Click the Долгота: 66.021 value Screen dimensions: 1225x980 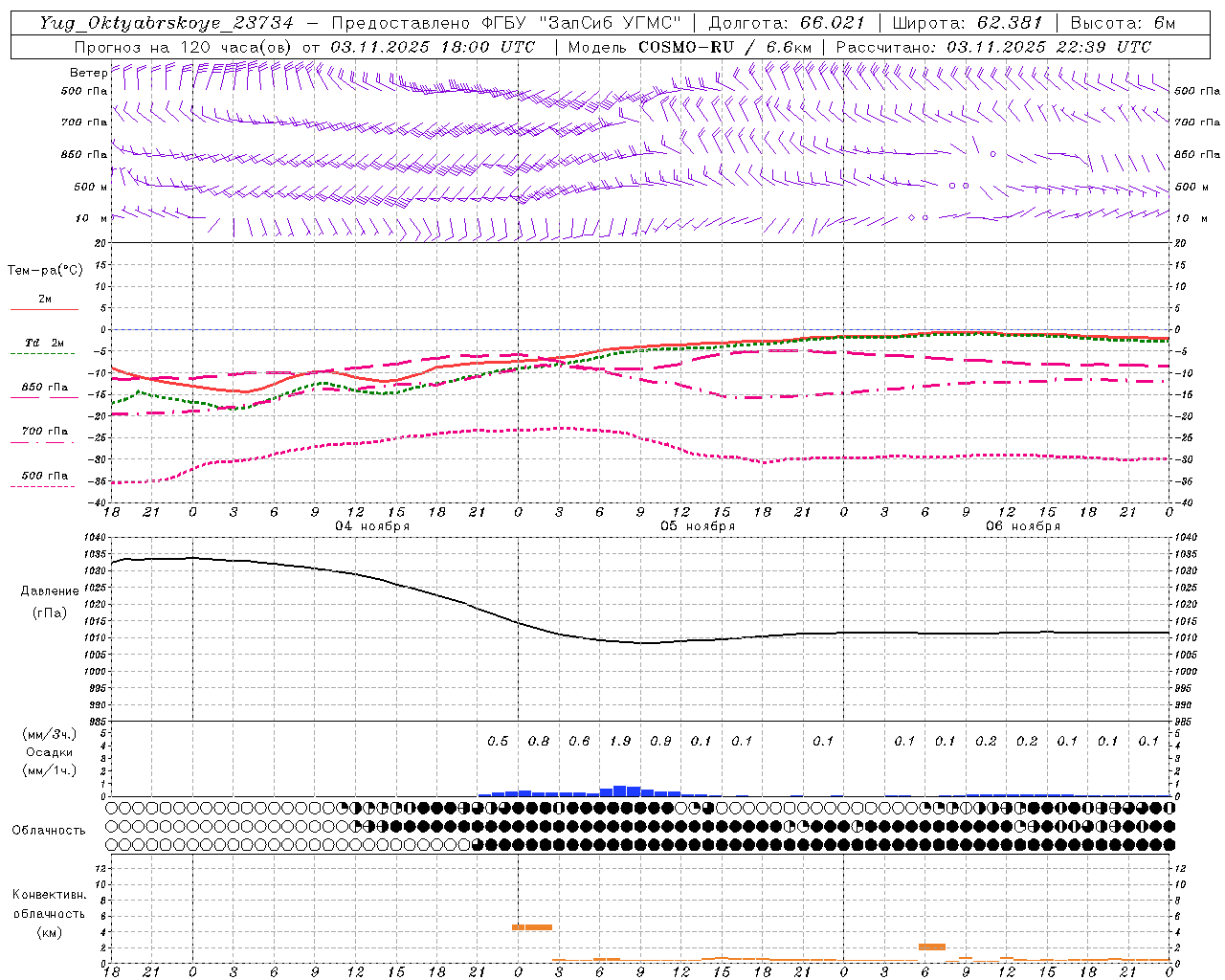click(x=787, y=23)
